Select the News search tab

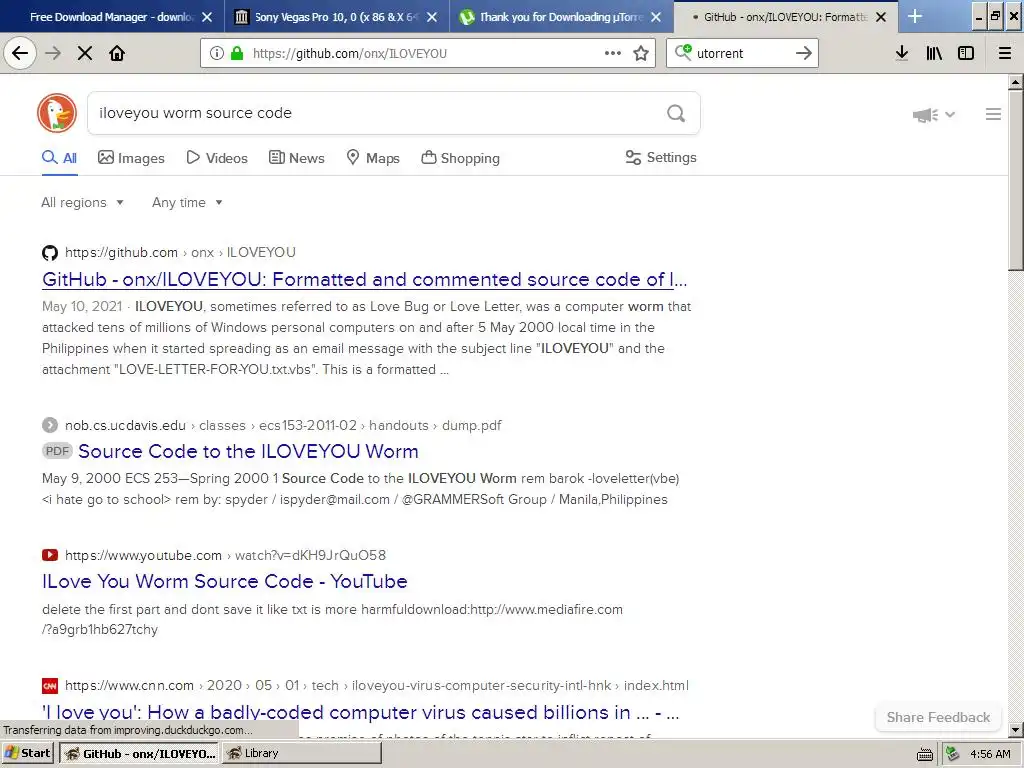pyautogui.click(x=296, y=158)
